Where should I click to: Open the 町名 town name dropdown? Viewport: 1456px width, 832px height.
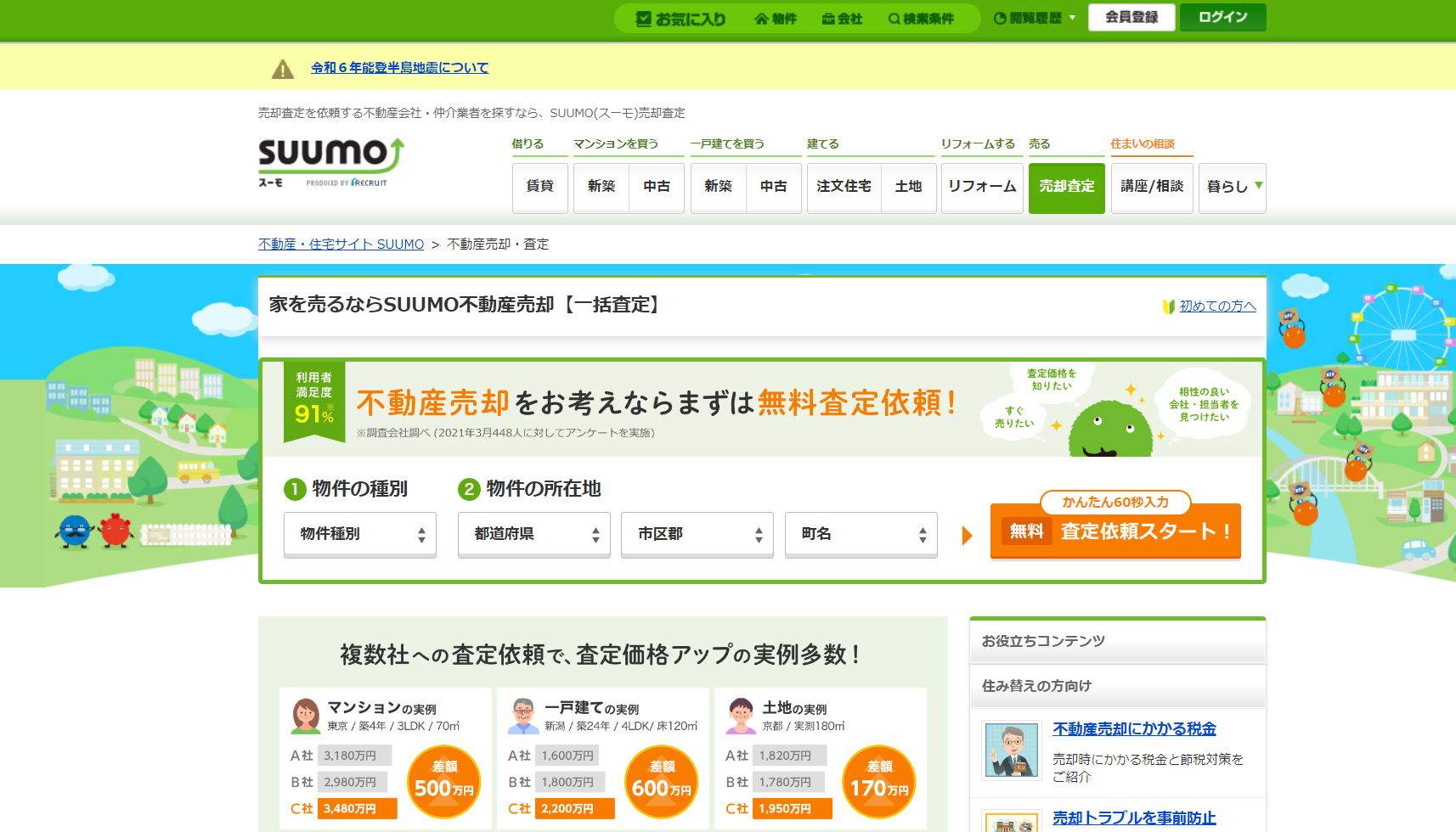click(861, 534)
